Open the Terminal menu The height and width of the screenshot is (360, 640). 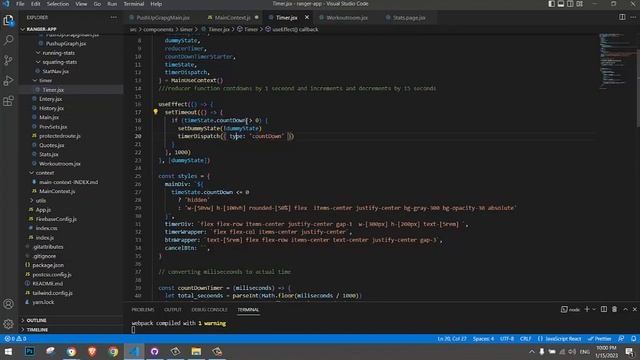pyautogui.click(x=133, y=4)
